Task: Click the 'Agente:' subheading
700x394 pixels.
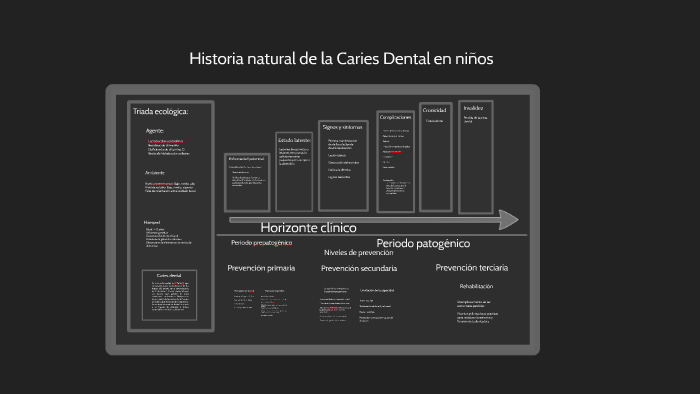Action: pyautogui.click(x=154, y=131)
